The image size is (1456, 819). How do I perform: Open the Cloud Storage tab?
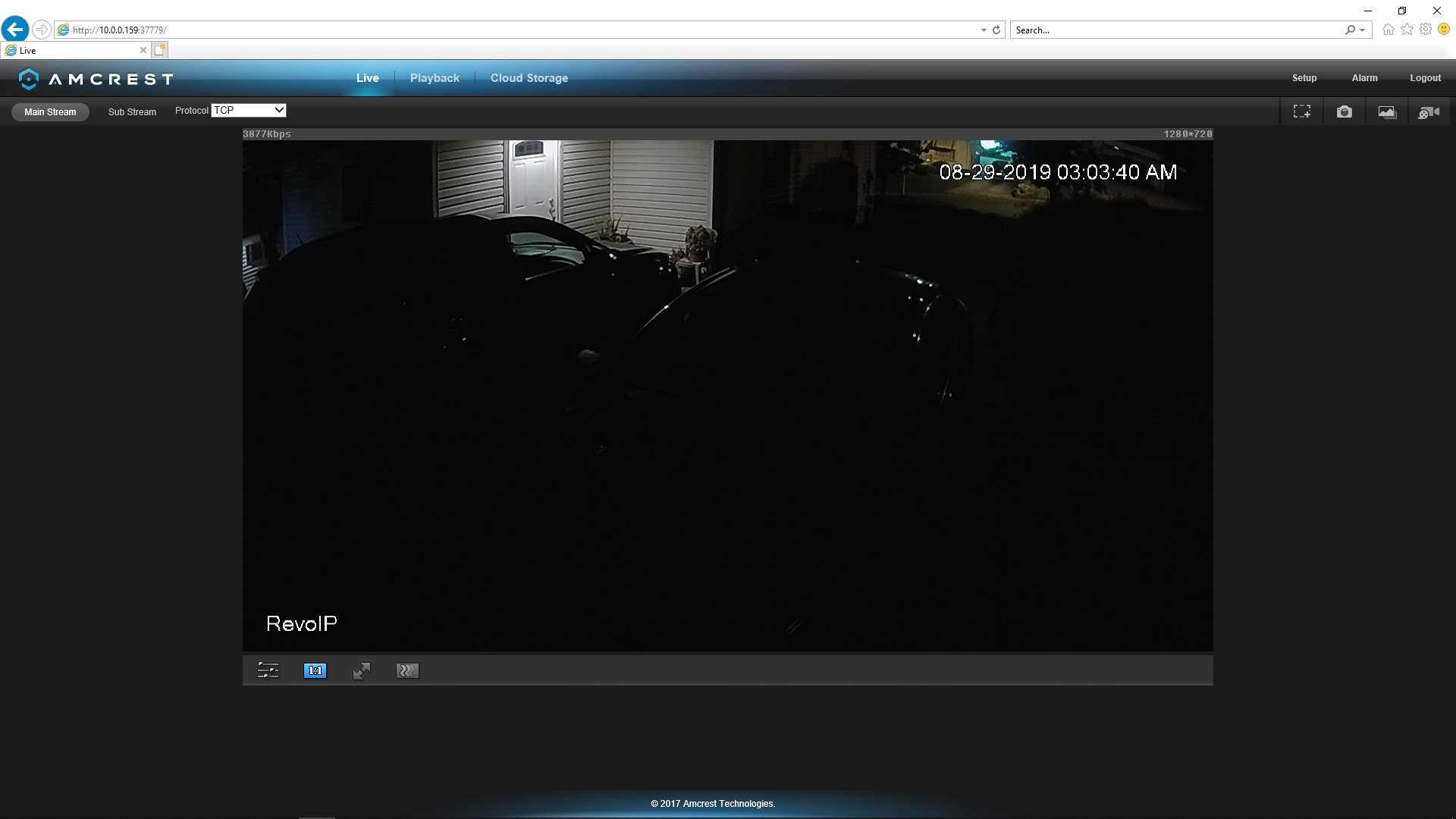(529, 78)
